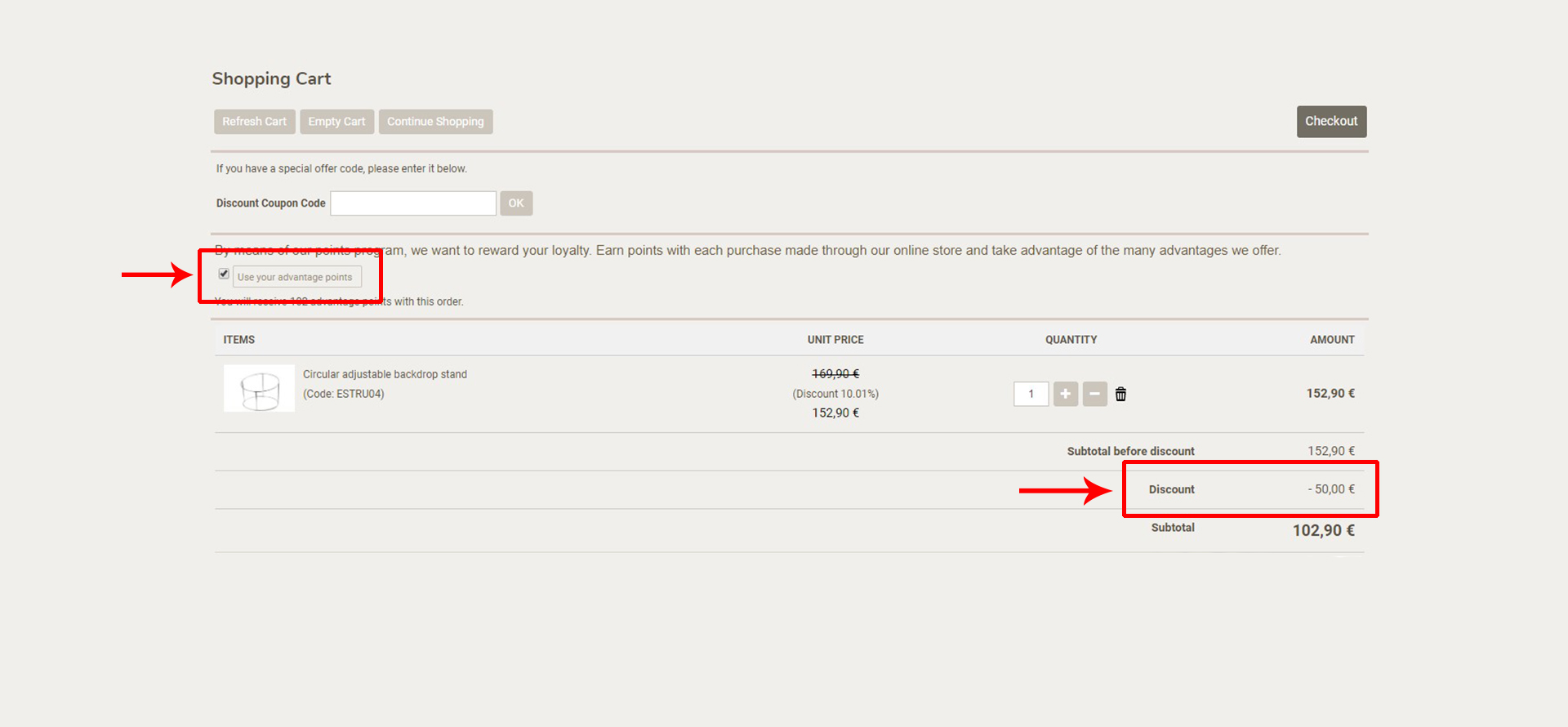Click the - 50,00 € discount value
1568x727 pixels.
click(1331, 489)
